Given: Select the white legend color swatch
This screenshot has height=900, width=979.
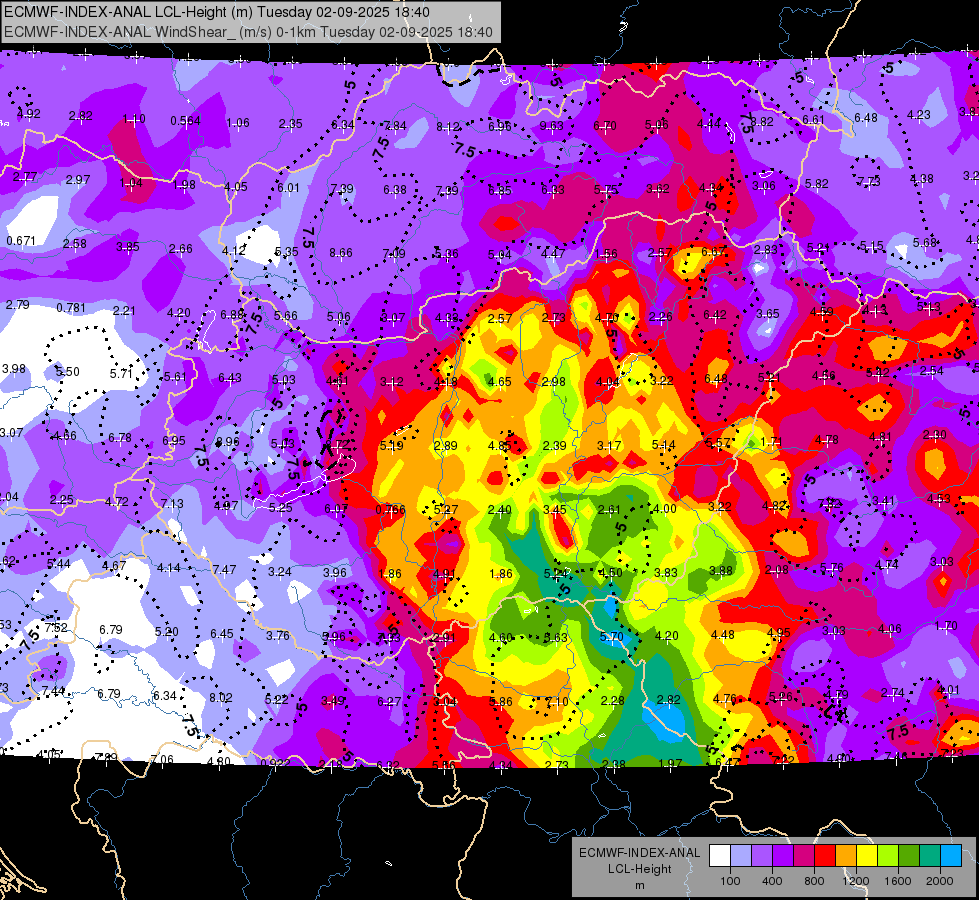Looking at the screenshot, I should pyautogui.click(x=720, y=856).
